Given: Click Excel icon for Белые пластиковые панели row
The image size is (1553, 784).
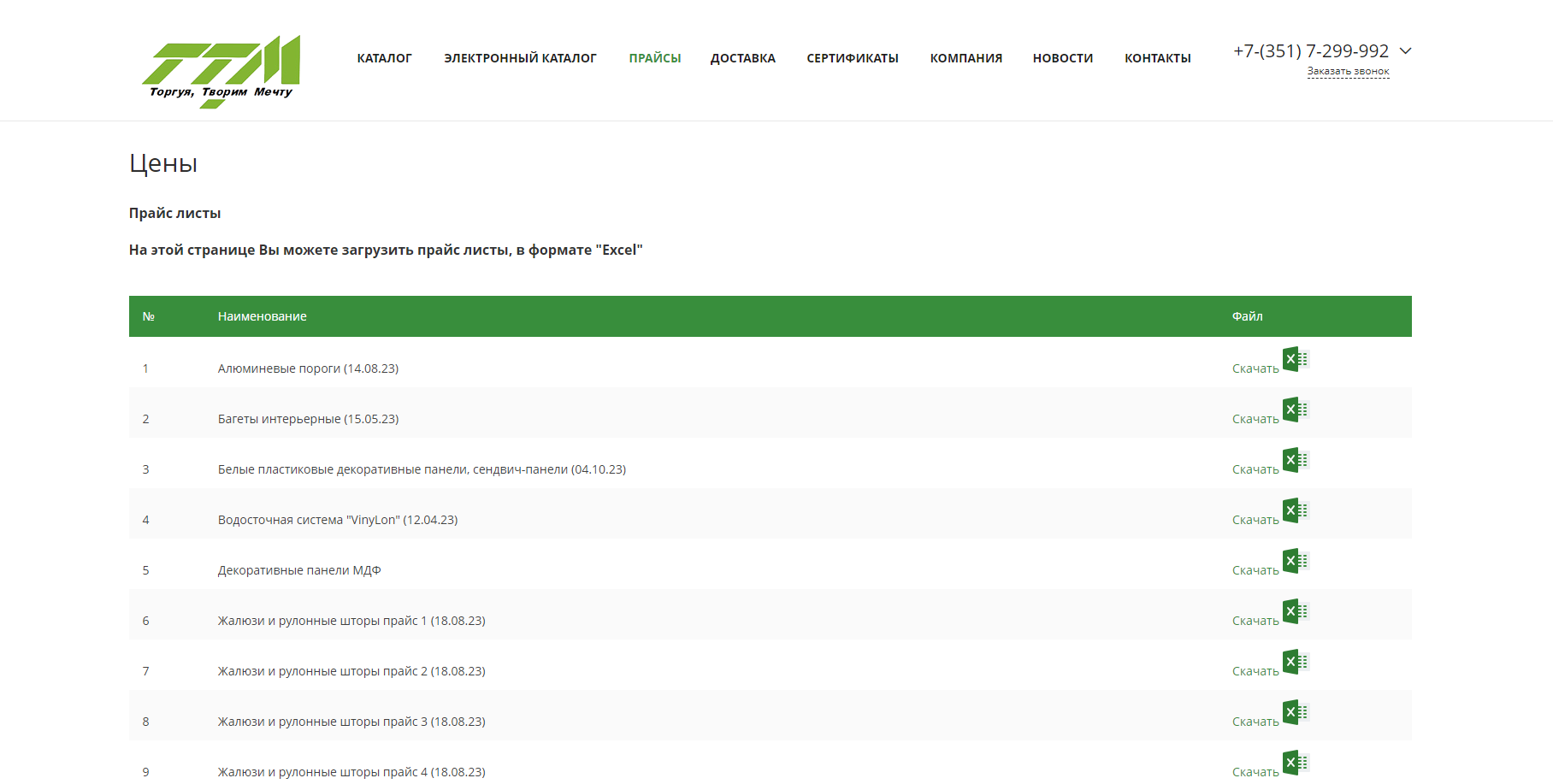Looking at the screenshot, I should click(x=1295, y=461).
